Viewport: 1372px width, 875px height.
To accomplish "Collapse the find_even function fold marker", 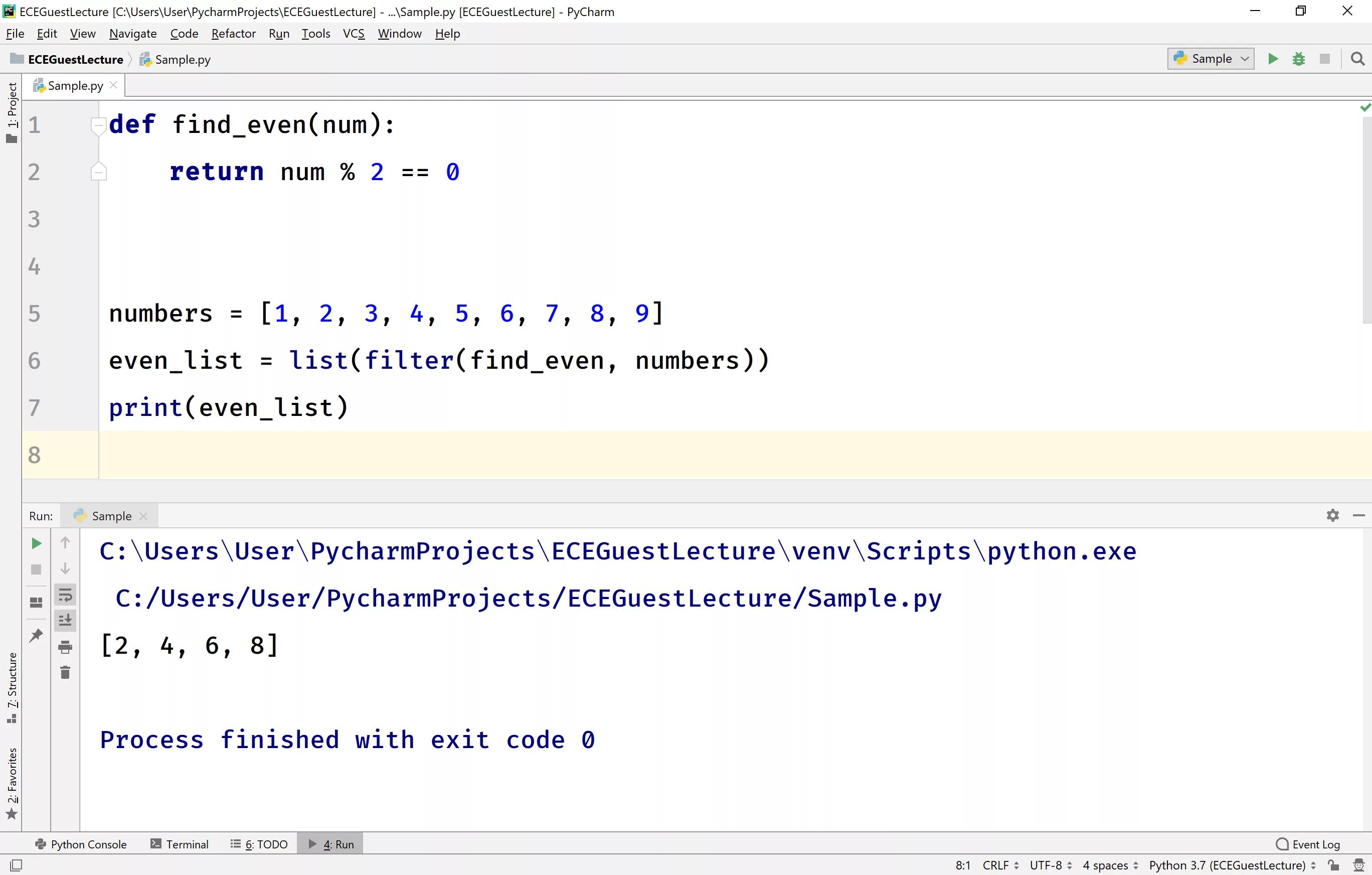I will [99, 125].
